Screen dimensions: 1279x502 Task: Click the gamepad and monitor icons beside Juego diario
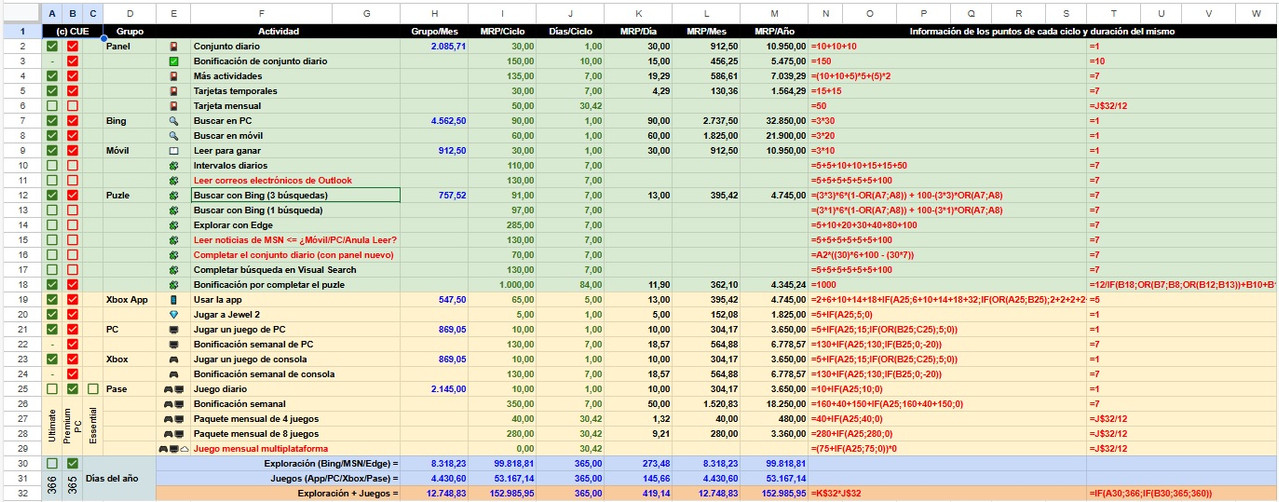point(173,389)
